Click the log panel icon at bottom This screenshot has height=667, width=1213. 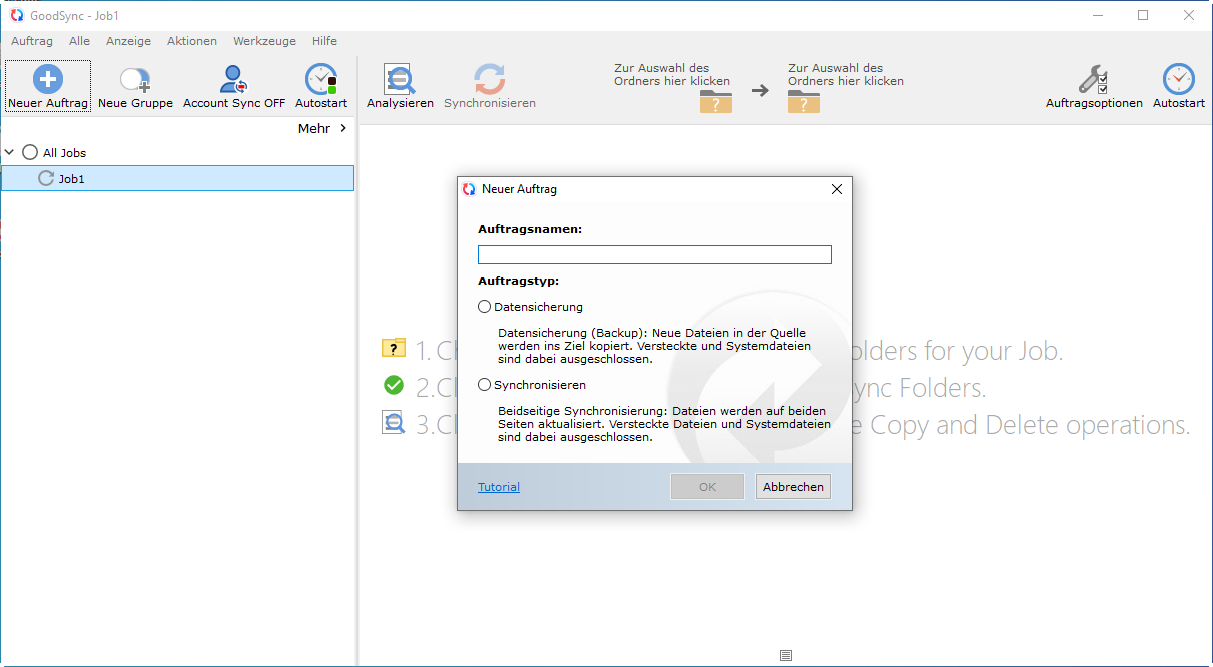click(786, 655)
